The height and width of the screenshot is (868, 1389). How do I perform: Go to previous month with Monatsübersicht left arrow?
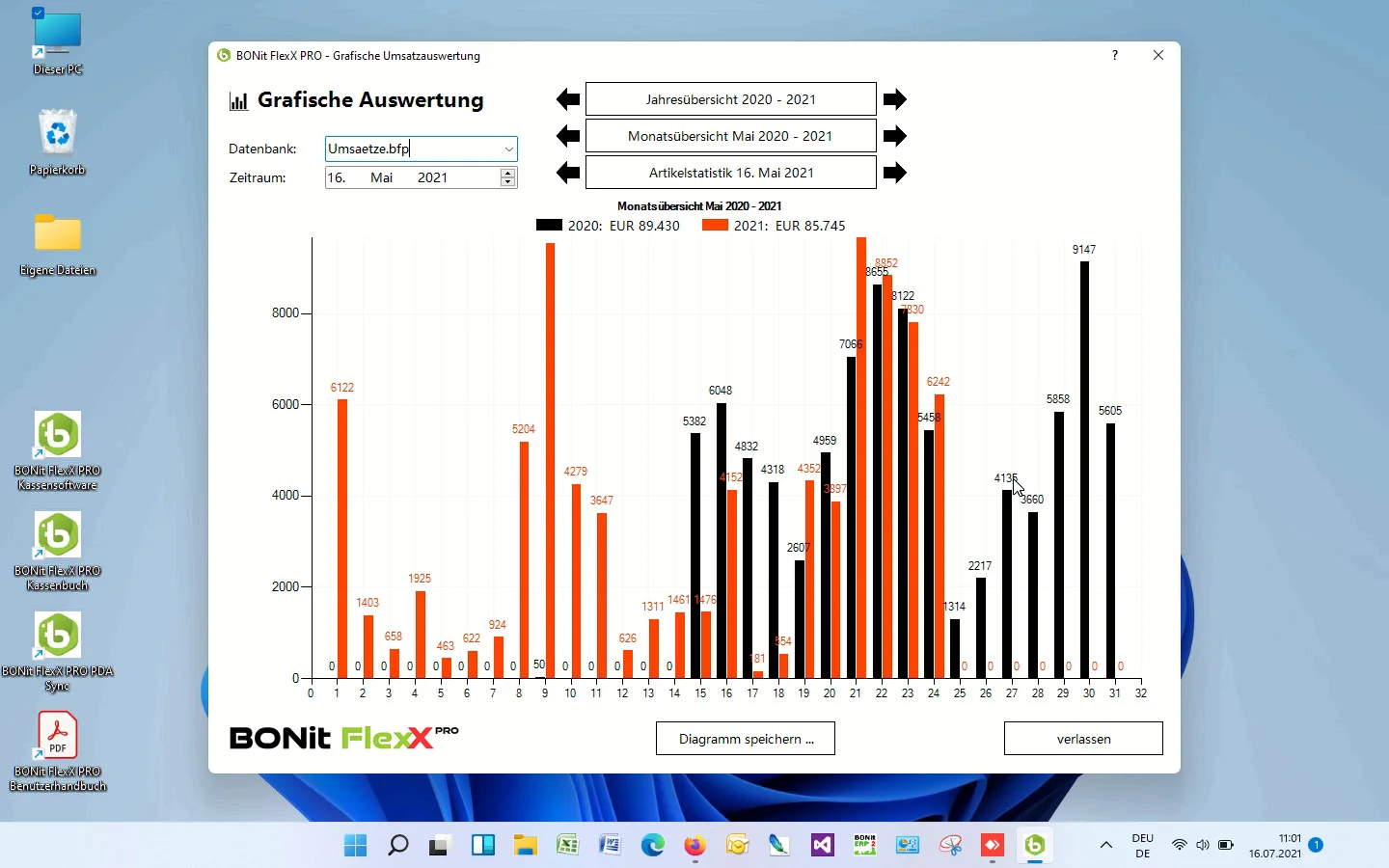coord(568,136)
